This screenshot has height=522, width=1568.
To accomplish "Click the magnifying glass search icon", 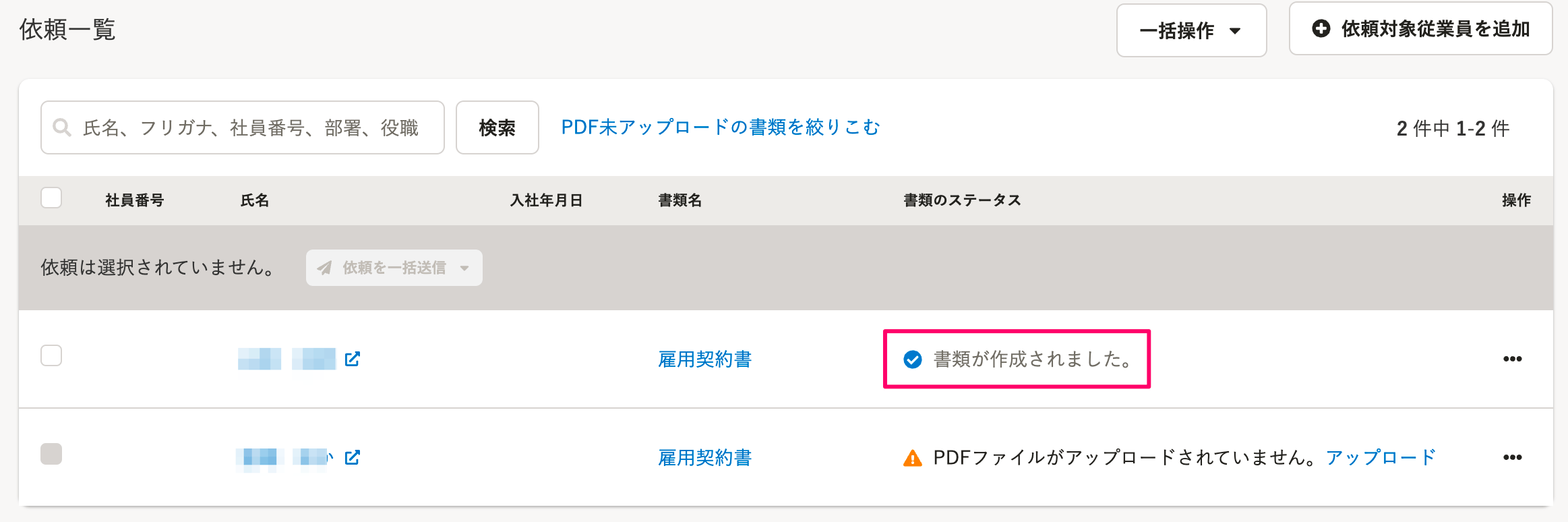I will (62, 127).
